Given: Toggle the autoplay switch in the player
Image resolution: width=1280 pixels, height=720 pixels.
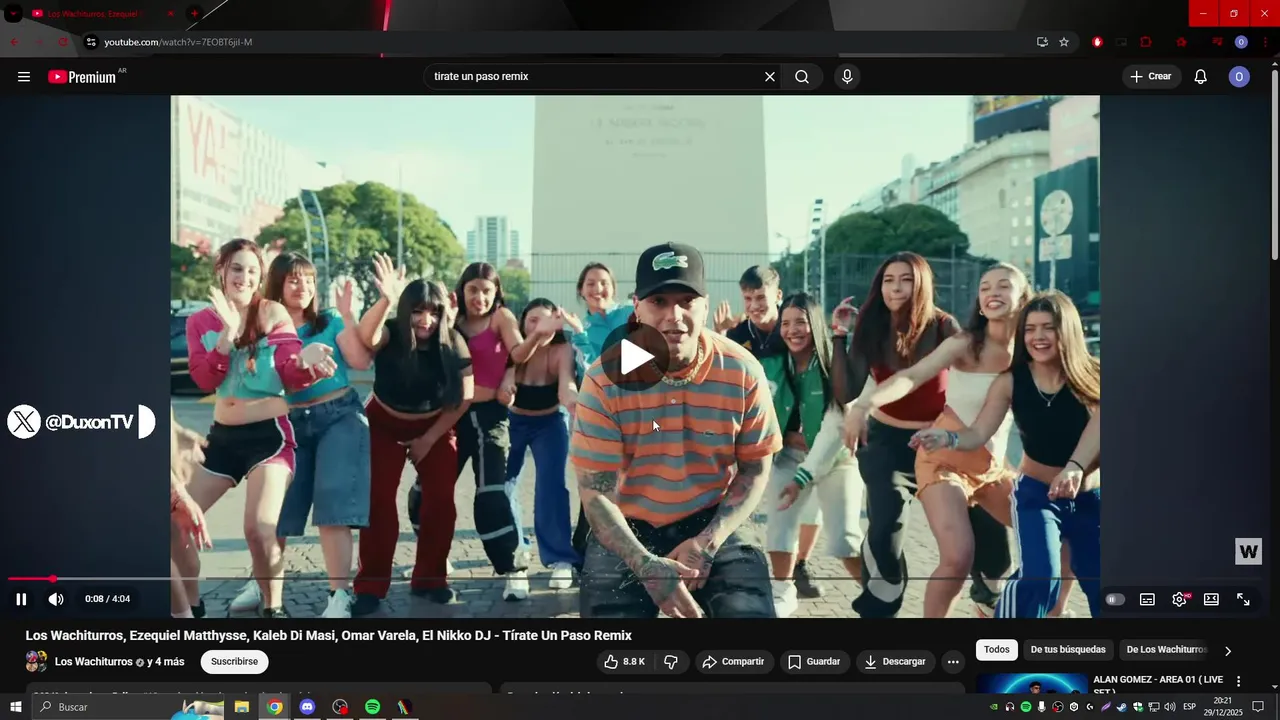Looking at the screenshot, I should coord(1115,599).
